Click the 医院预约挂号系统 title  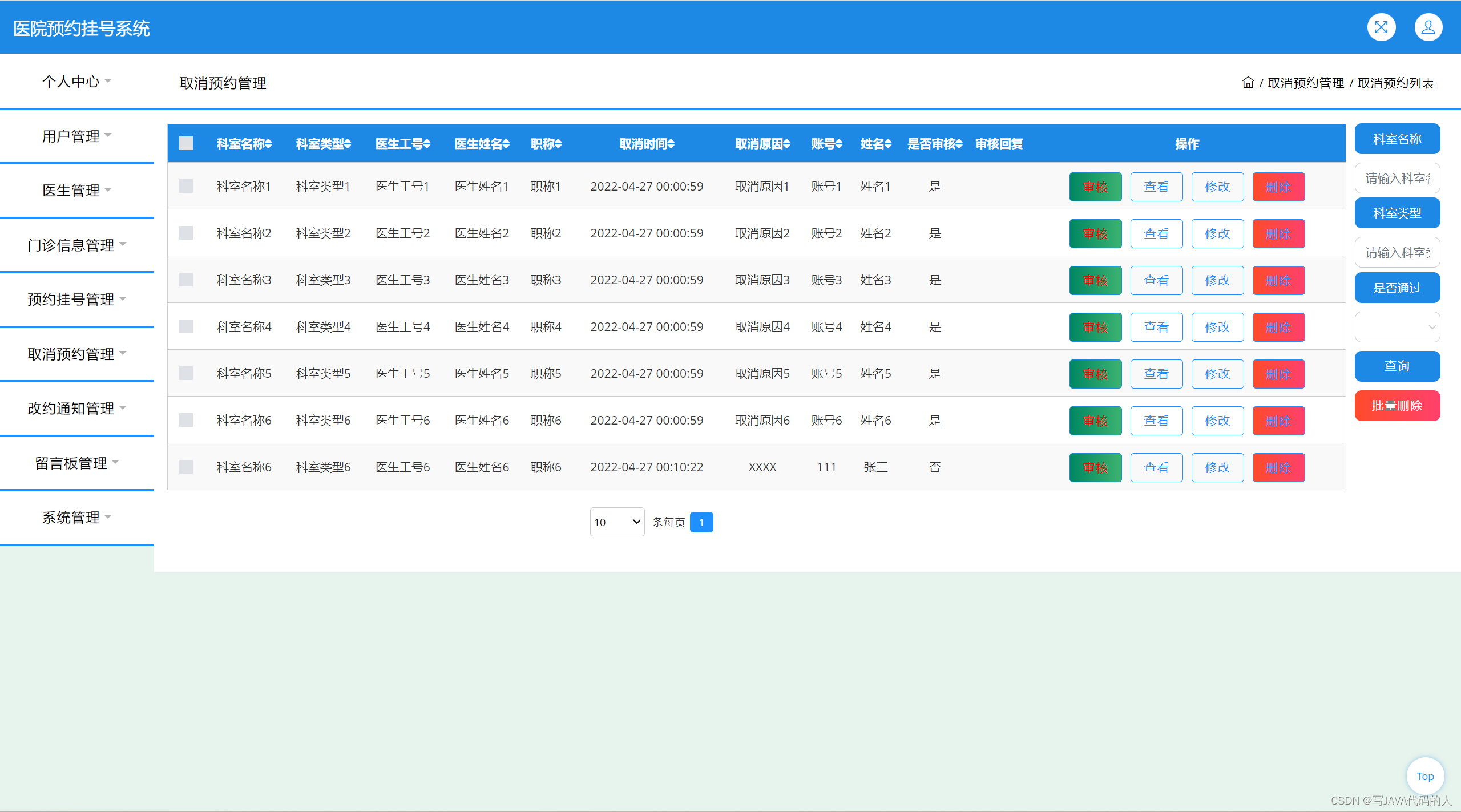point(82,28)
